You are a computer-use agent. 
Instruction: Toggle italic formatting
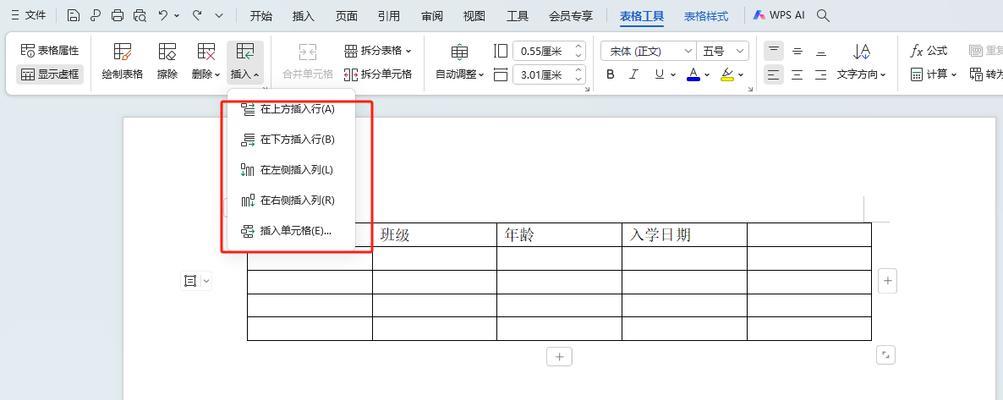634,75
